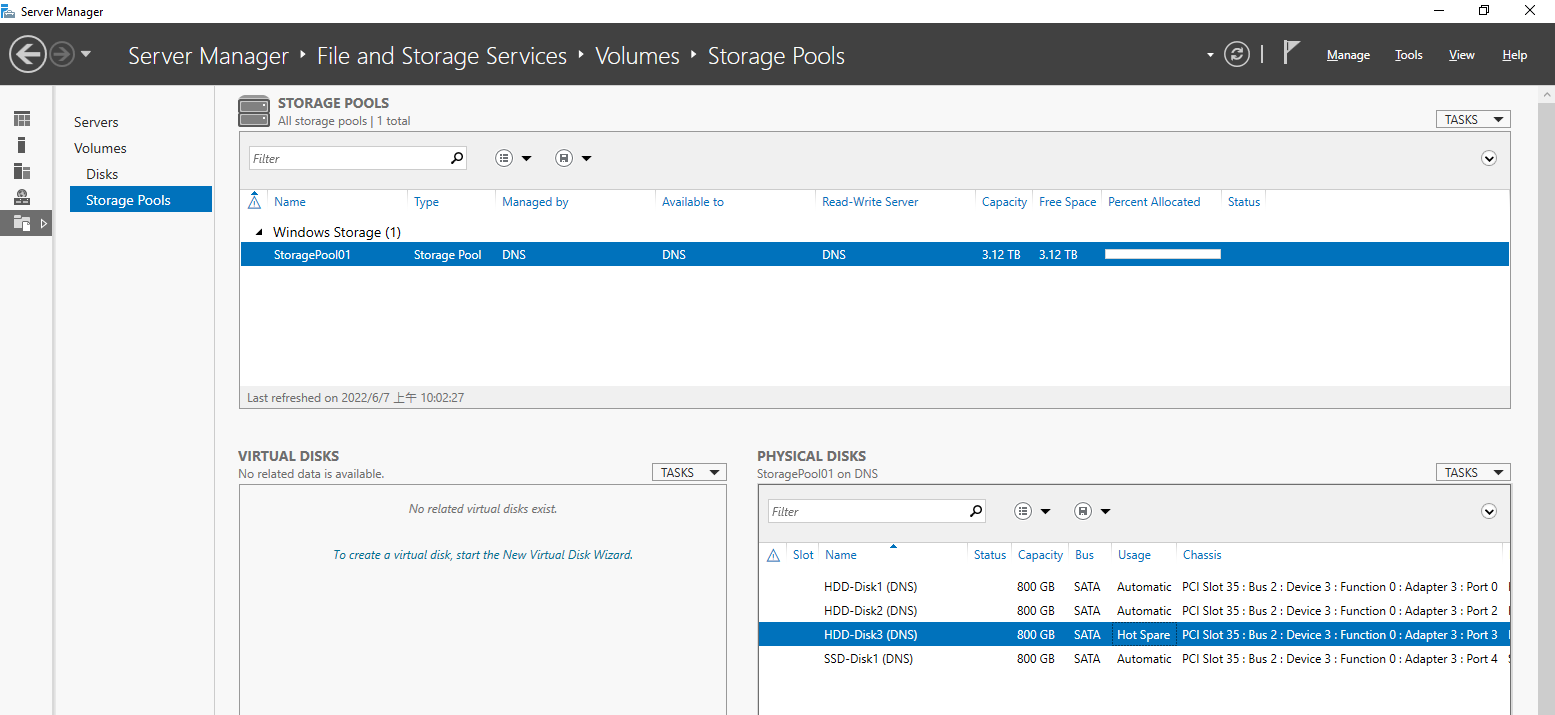The image size is (1555, 715).
Task: Select the SSD-Disk1 (DNS) row
Action: 1134,659
